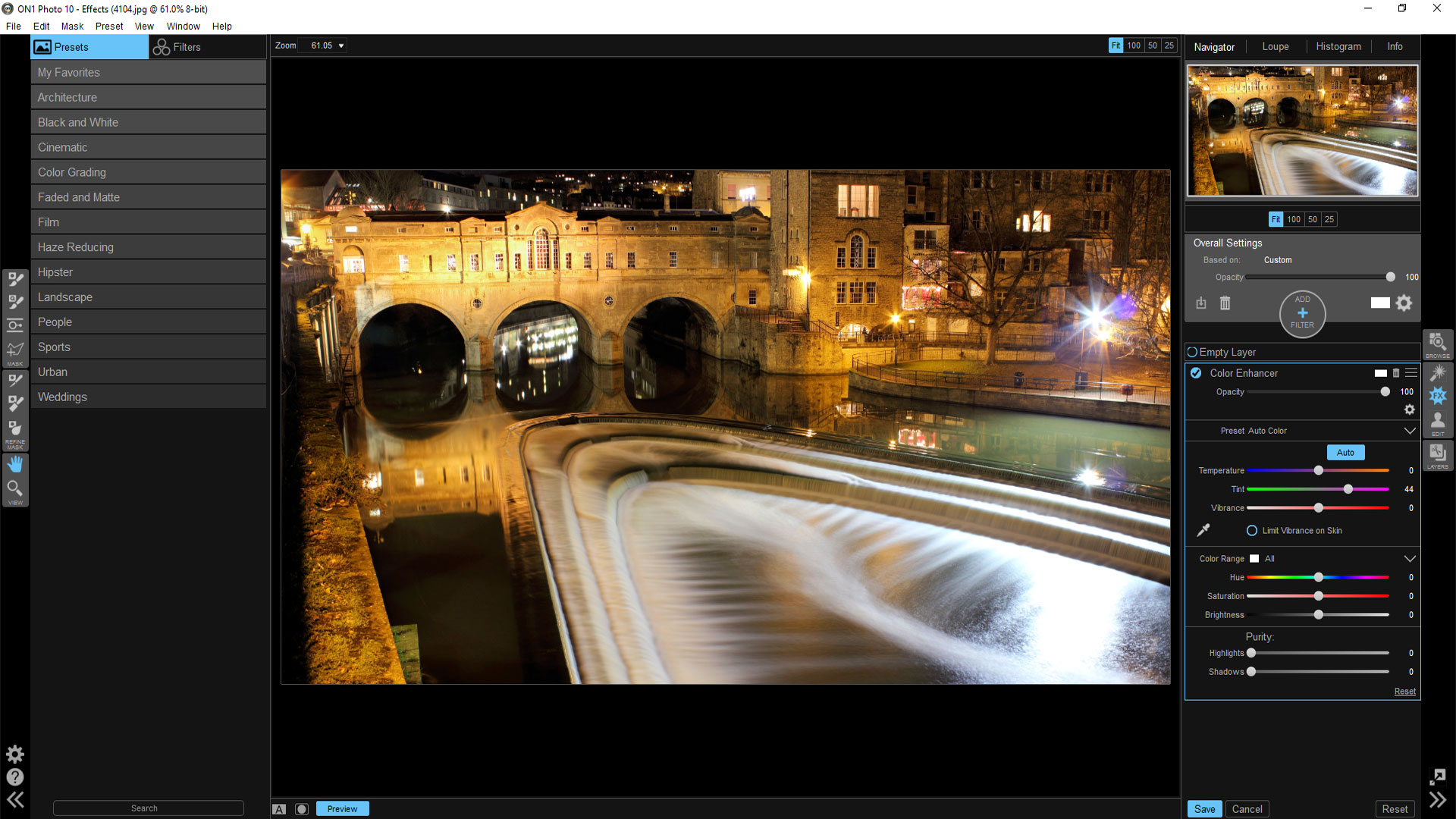Select the Chisel Mask tool
Screen dimensions: 1456x819
pos(15,403)
